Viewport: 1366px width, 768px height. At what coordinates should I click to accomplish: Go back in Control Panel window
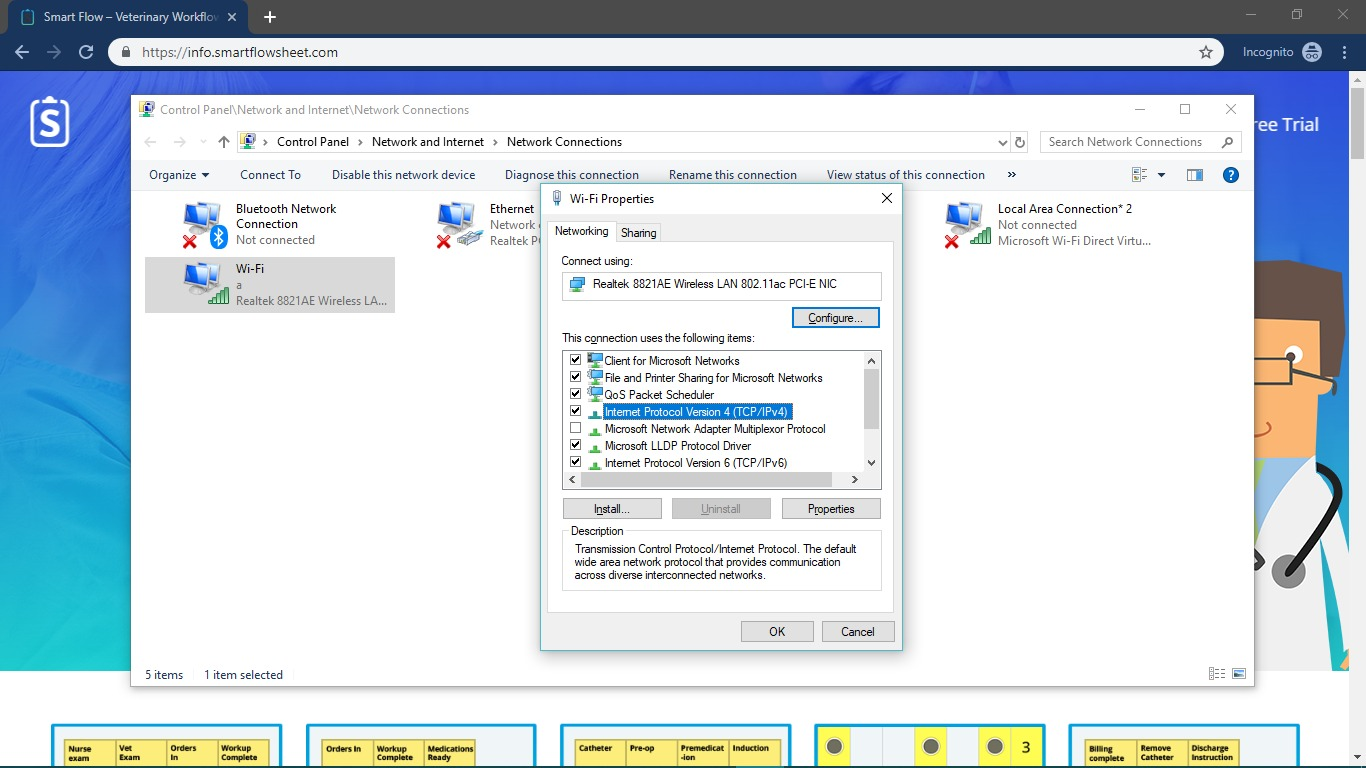(x=150, y=142)
